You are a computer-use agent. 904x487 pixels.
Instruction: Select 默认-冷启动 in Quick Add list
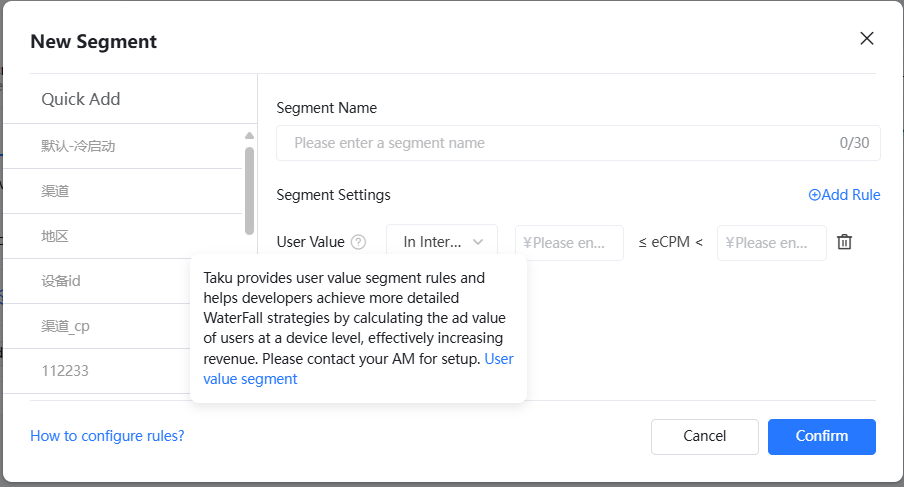(122, 146)
